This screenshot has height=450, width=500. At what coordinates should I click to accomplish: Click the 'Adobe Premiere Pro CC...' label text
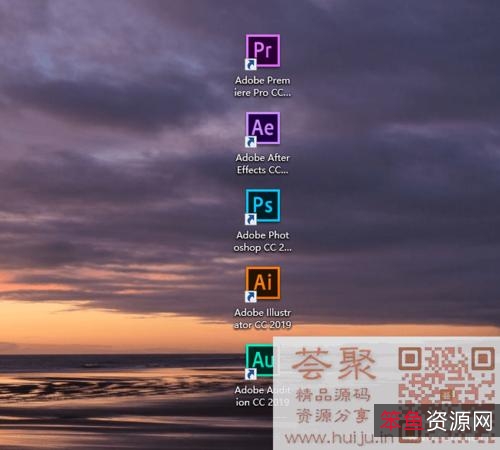263,87
